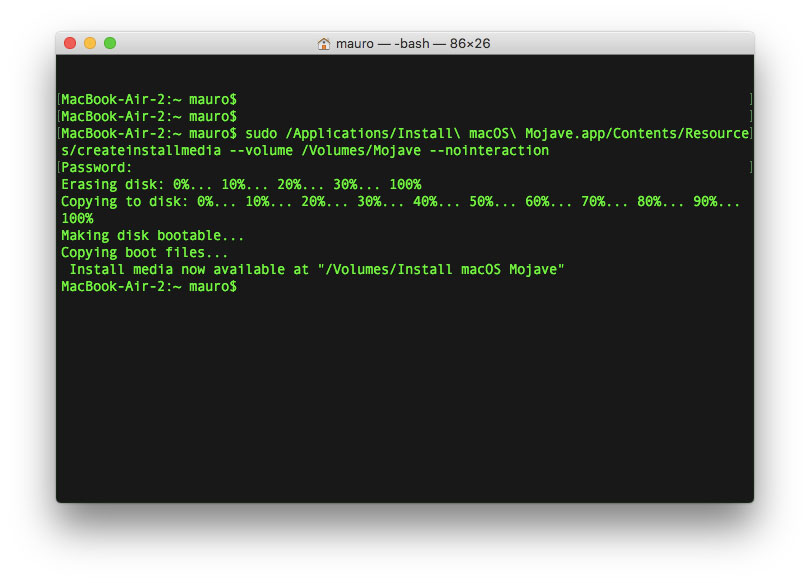Click the "sudo" word in the command line

(x=261, y=133)
